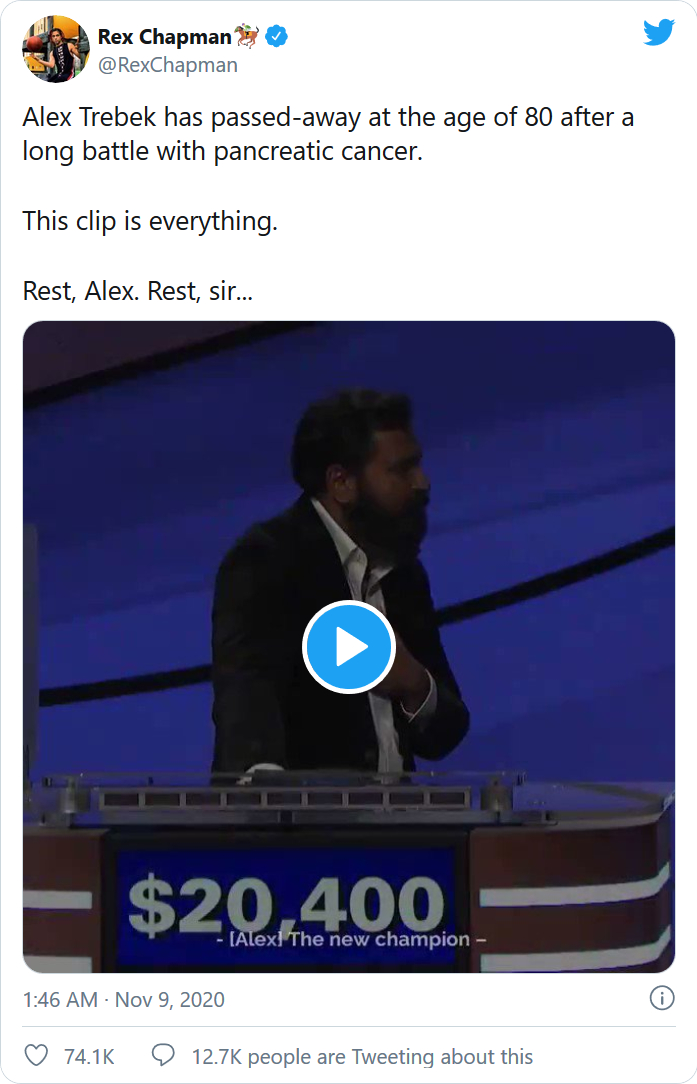This screenshot has height=1084, width=697.
Task: Open Rex Chapman's profile avatar
Action: [56, 49]
